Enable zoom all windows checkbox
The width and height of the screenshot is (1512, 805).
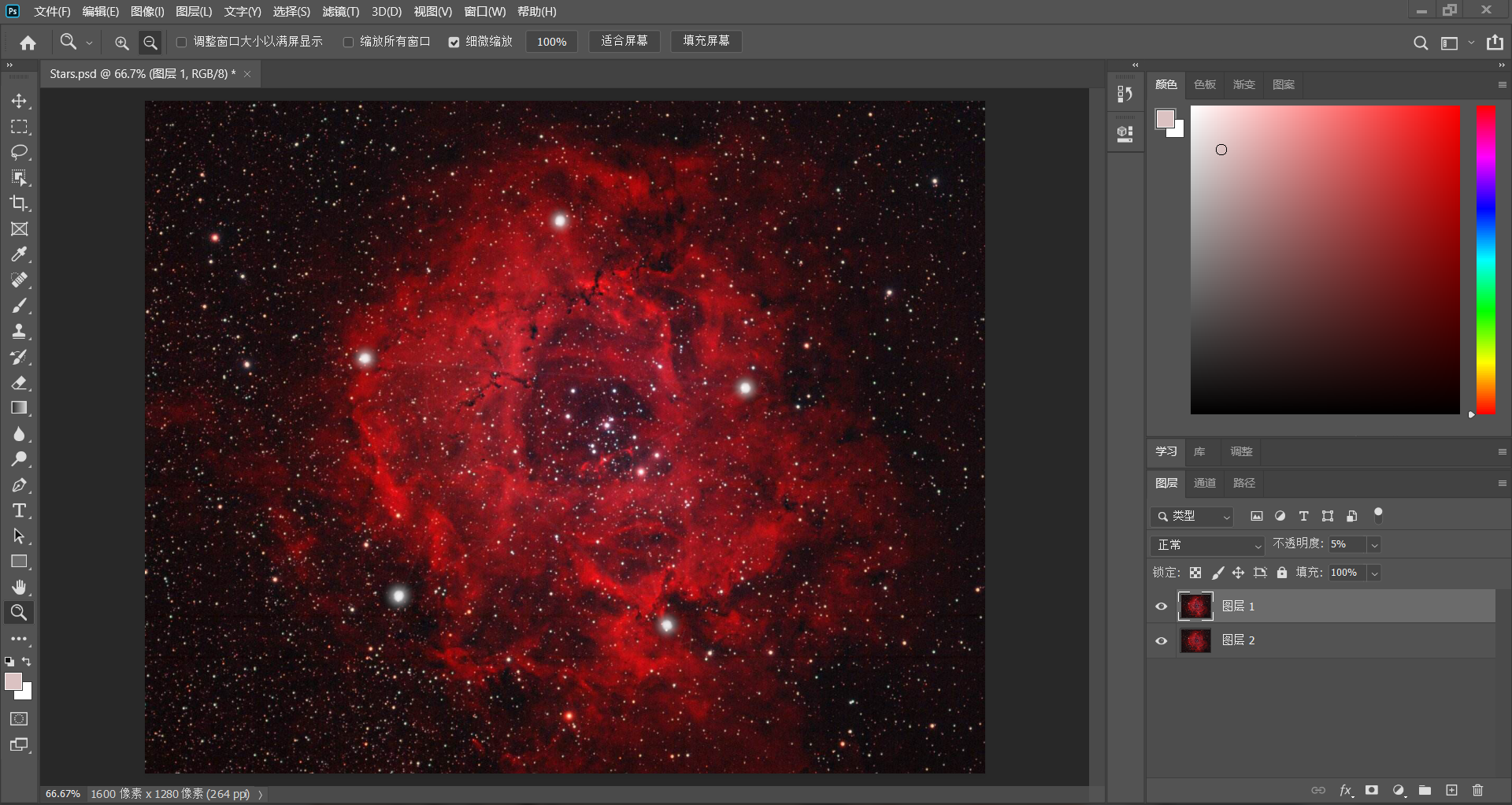tap(348, 42)
